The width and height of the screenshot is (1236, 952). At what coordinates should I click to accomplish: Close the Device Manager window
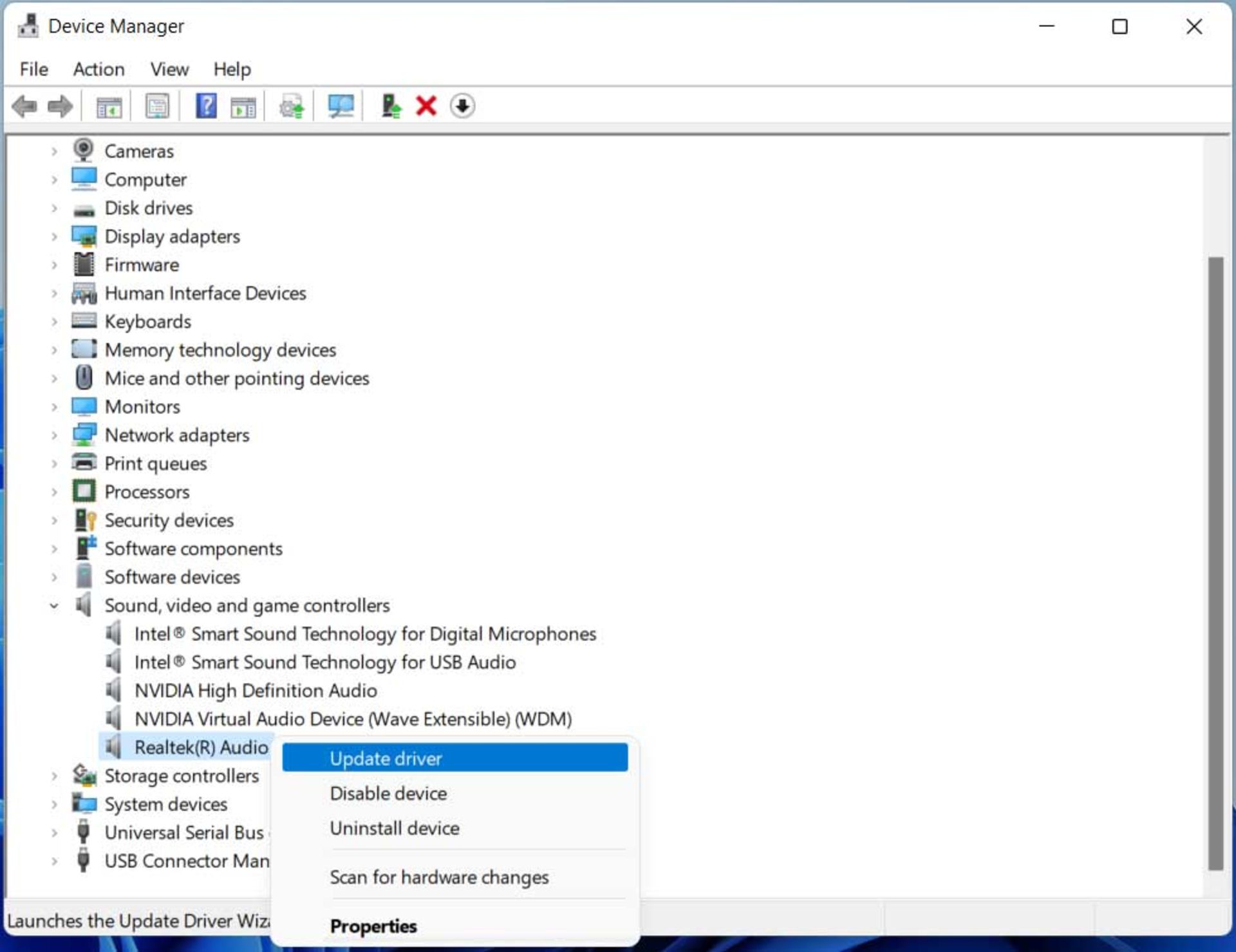point(1194,26)
